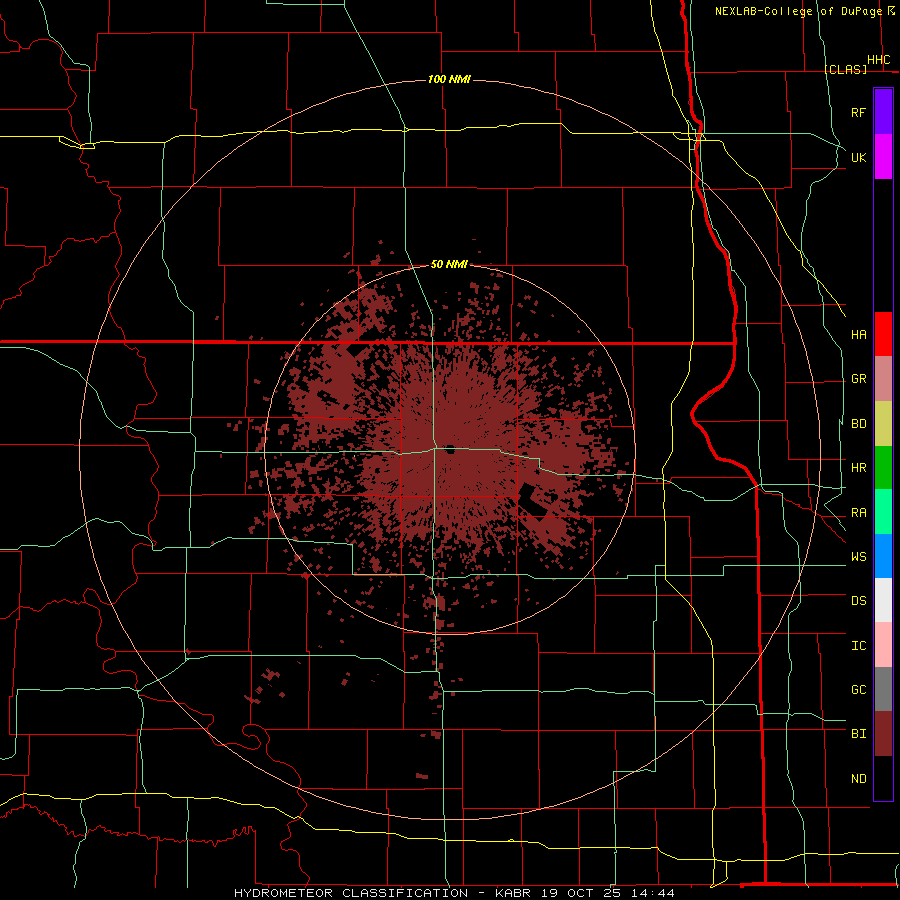This screenshot has width=900, height=900.
Task: Select the BD legend label
Action: pos(858,424)
